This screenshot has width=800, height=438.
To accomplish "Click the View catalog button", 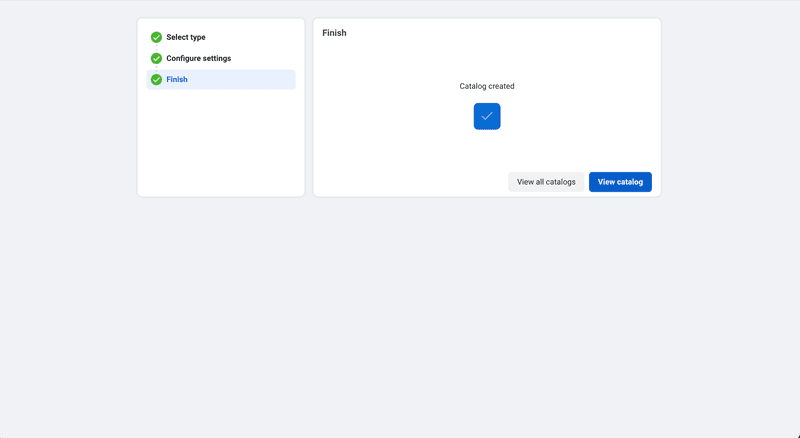I will click(x=620, y=182).
